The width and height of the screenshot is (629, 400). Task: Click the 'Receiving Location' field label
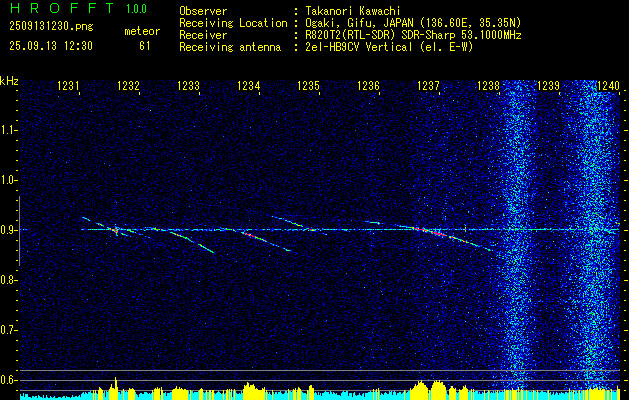tap(233, 23)
